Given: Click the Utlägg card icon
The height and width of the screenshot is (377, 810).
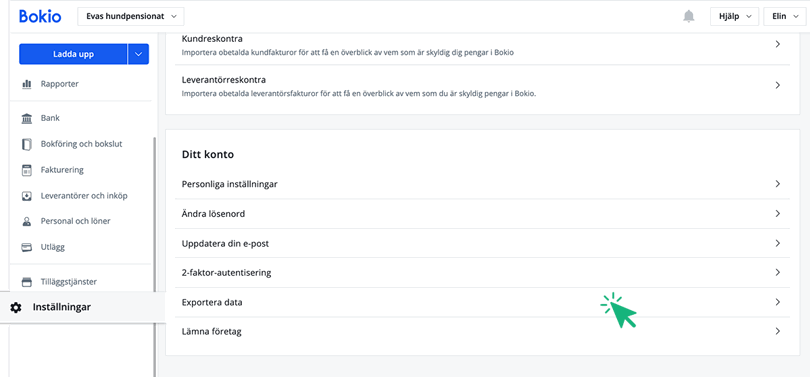Looking at the screenshot, I should pyautogui.click(x=26, y=247).
